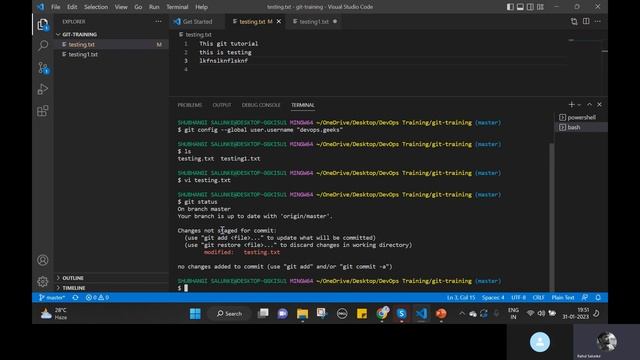Open errors and warnings status item
The image size is (640, 360).
click(x=97, y=298)
